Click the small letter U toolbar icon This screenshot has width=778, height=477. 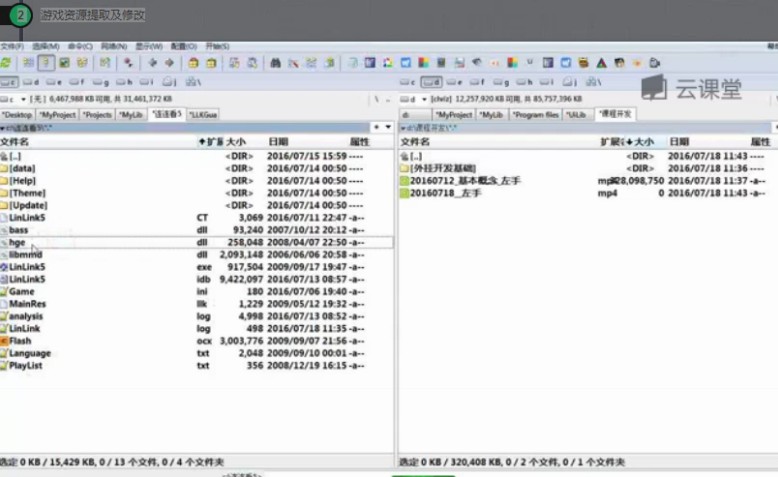point(530,63)
